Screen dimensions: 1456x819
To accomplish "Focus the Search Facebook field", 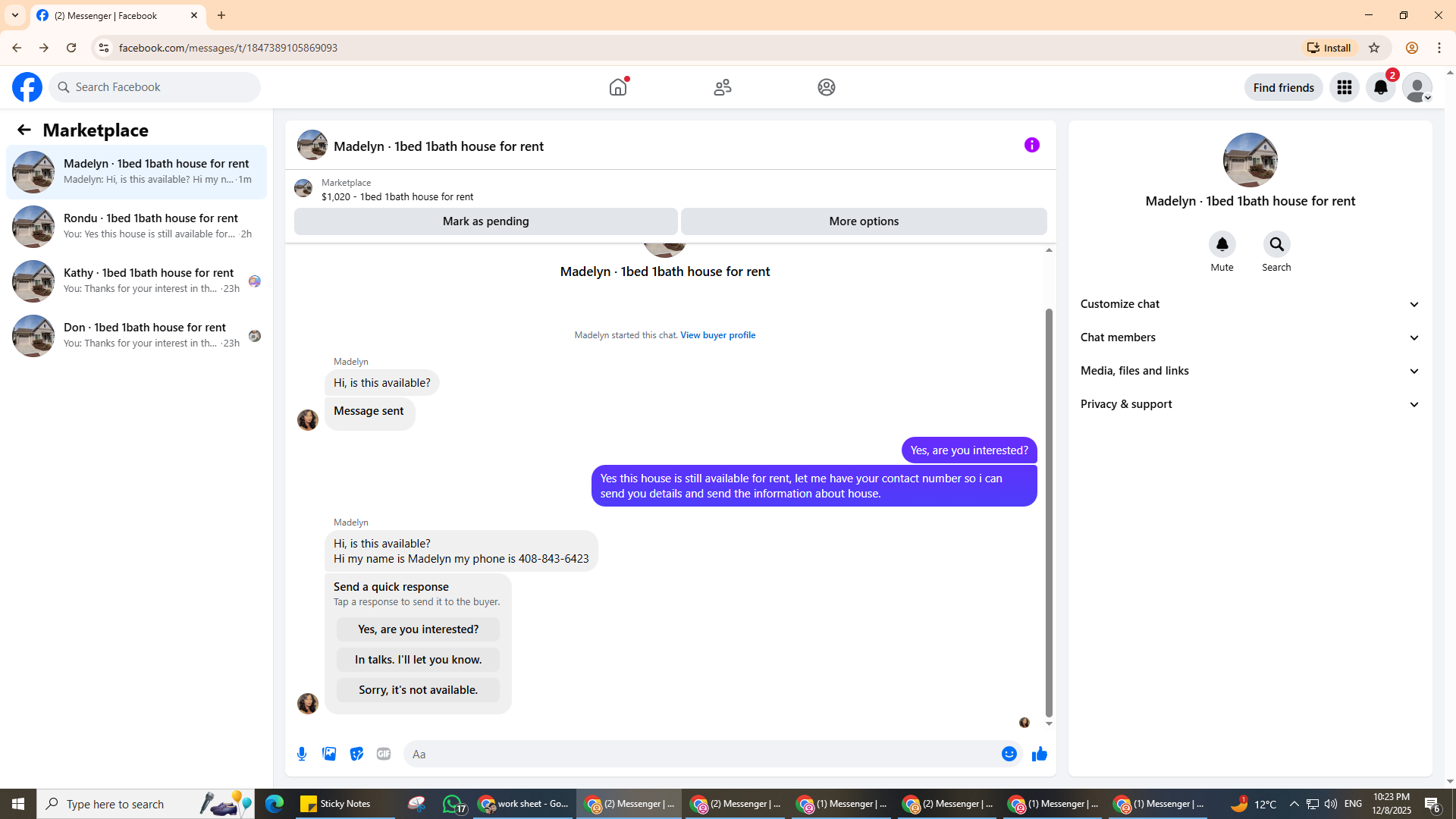I will coord(155,87).
